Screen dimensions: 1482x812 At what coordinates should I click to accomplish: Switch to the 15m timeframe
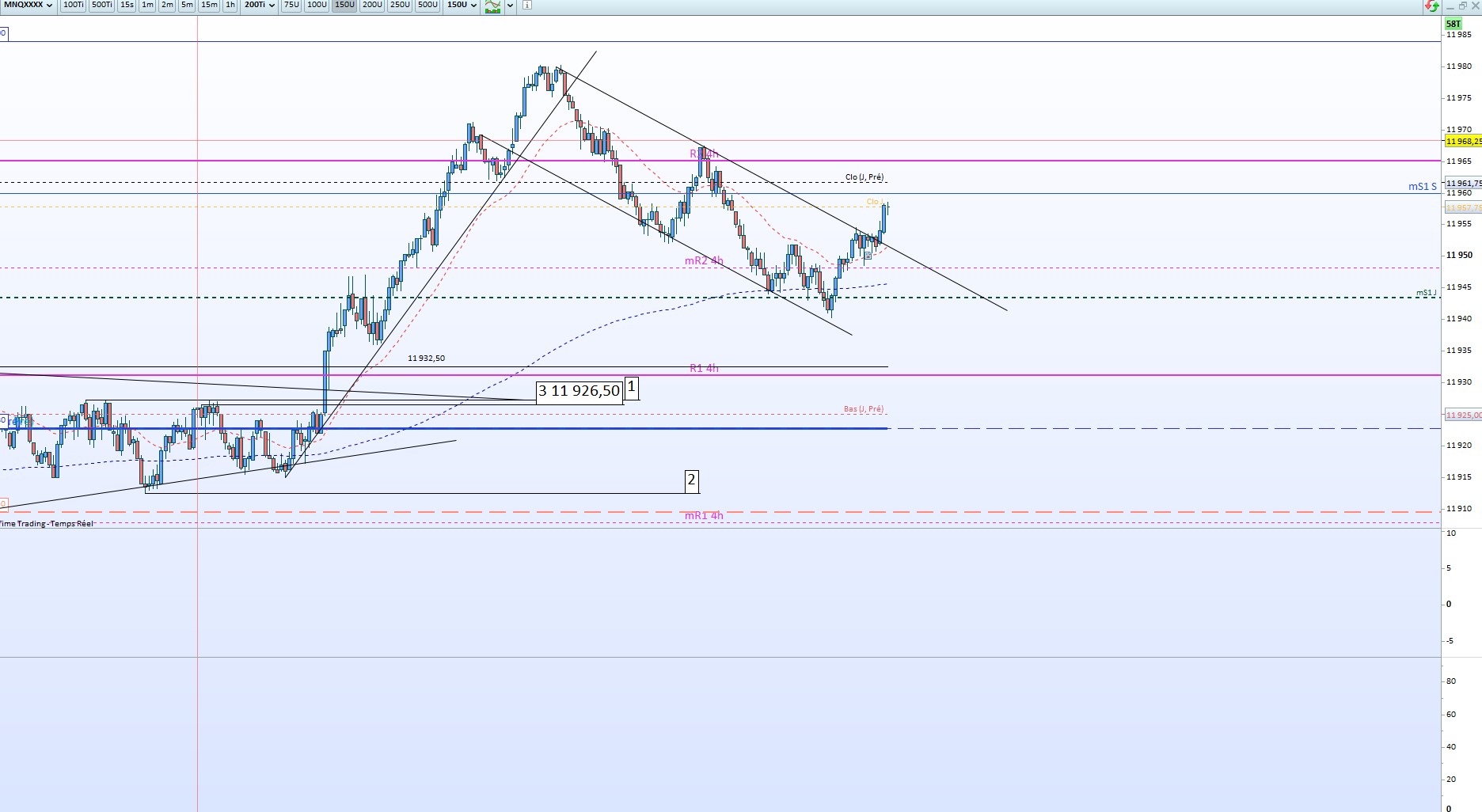(209, 5)
